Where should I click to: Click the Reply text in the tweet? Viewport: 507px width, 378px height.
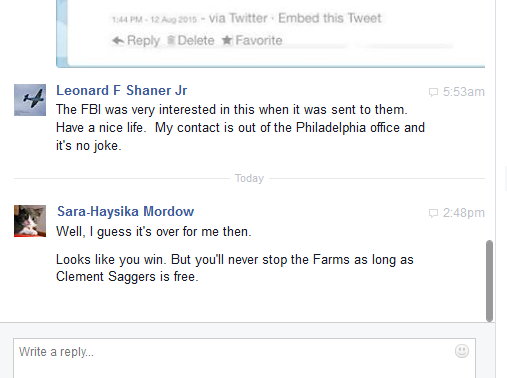143,41
